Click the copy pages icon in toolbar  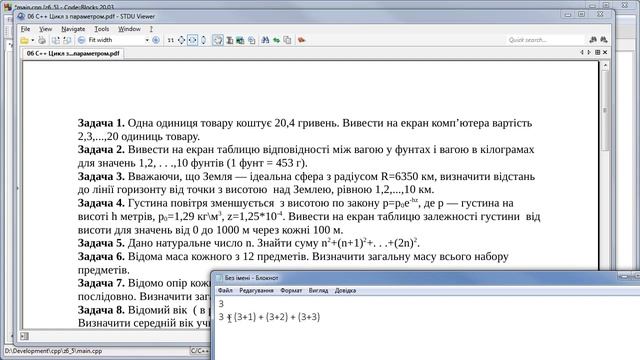288,40
